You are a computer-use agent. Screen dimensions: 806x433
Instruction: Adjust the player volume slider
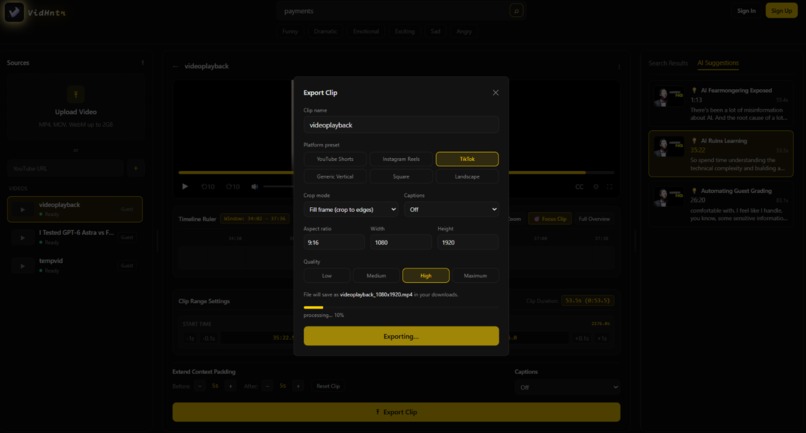[x=278, y=186]
